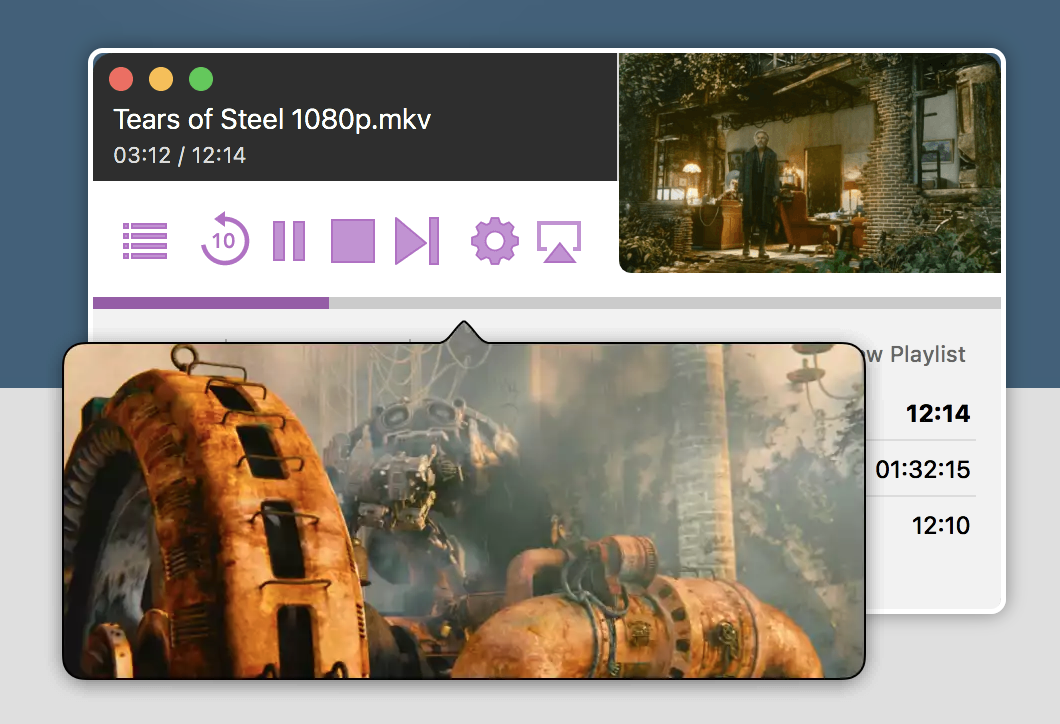
Task: Open AirPlay output icon
Action: 559,241
